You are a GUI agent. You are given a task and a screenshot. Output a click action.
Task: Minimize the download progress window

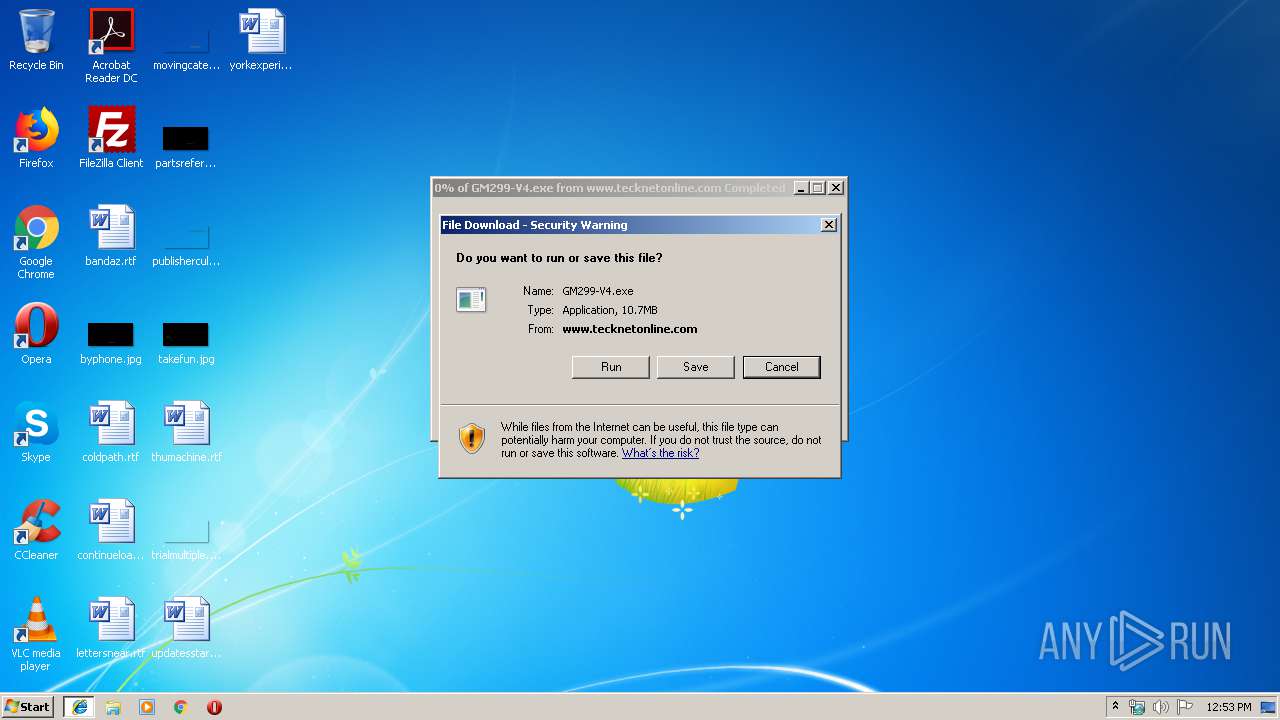pos(801,188)
